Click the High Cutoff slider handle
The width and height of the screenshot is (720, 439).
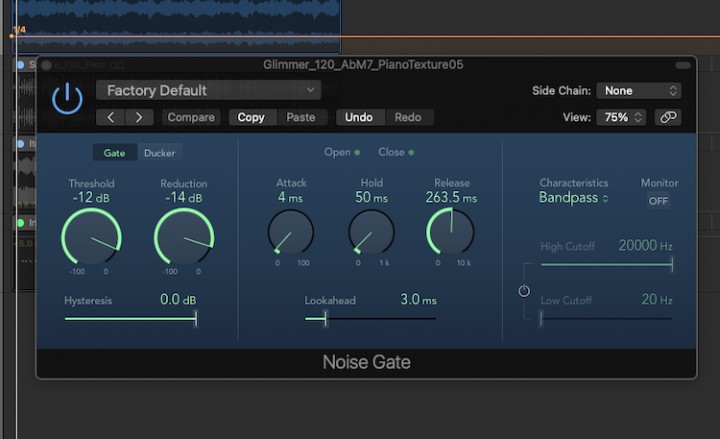coord(672,264)
